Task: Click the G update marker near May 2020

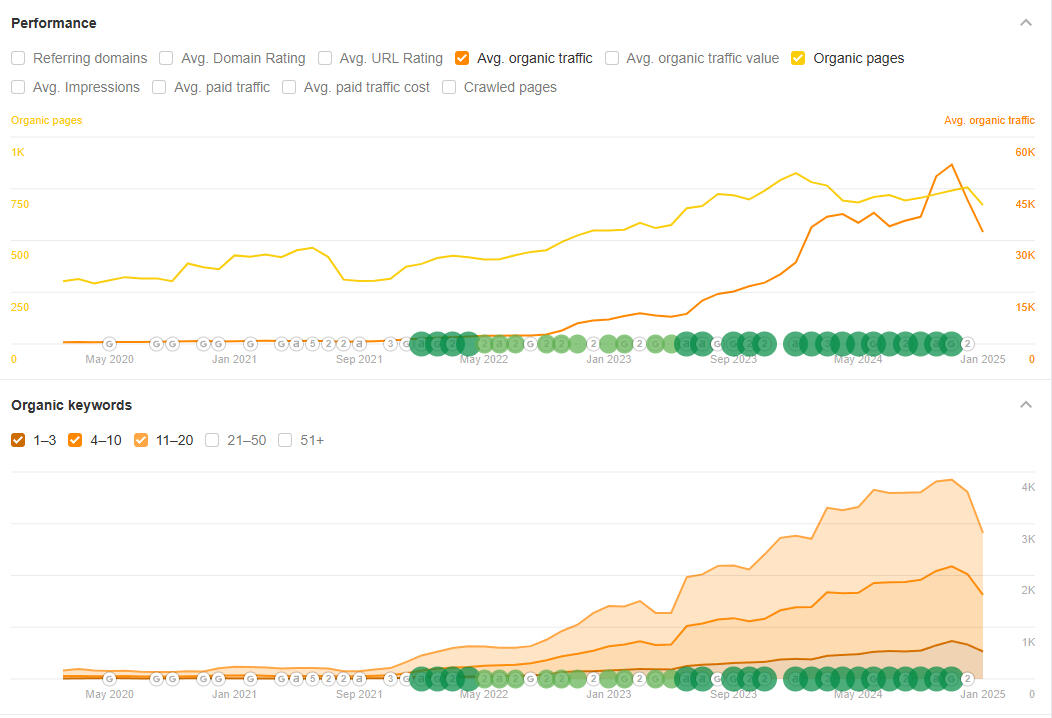Action: [110, 343]
